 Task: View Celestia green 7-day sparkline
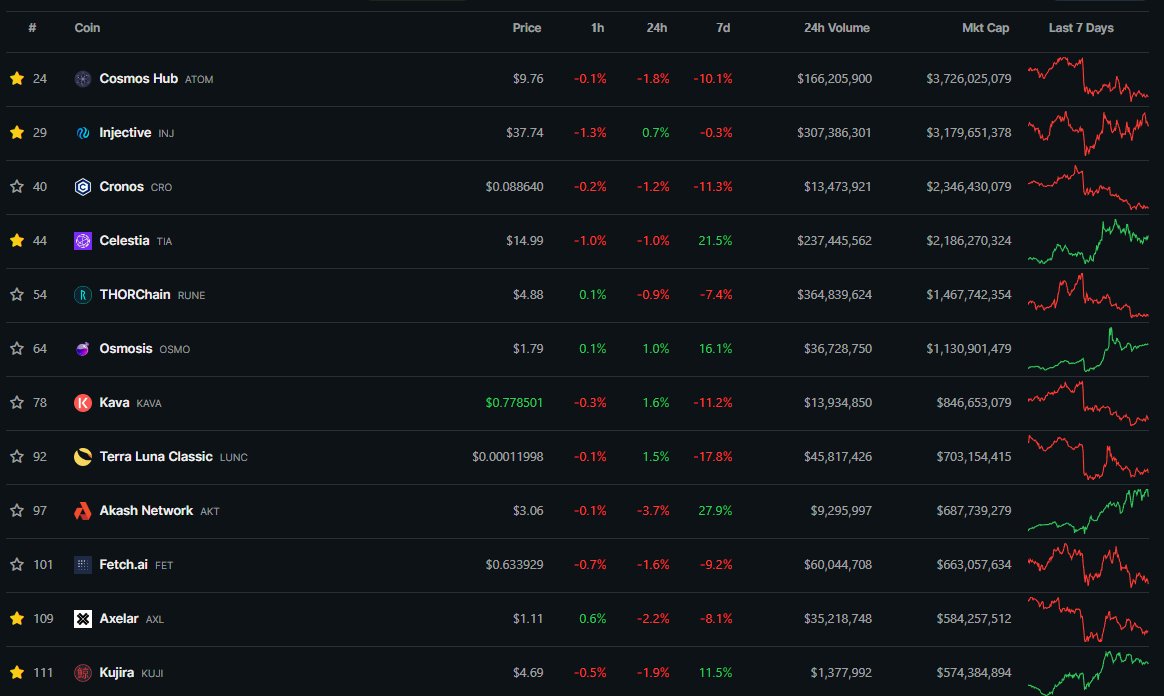1088,240
